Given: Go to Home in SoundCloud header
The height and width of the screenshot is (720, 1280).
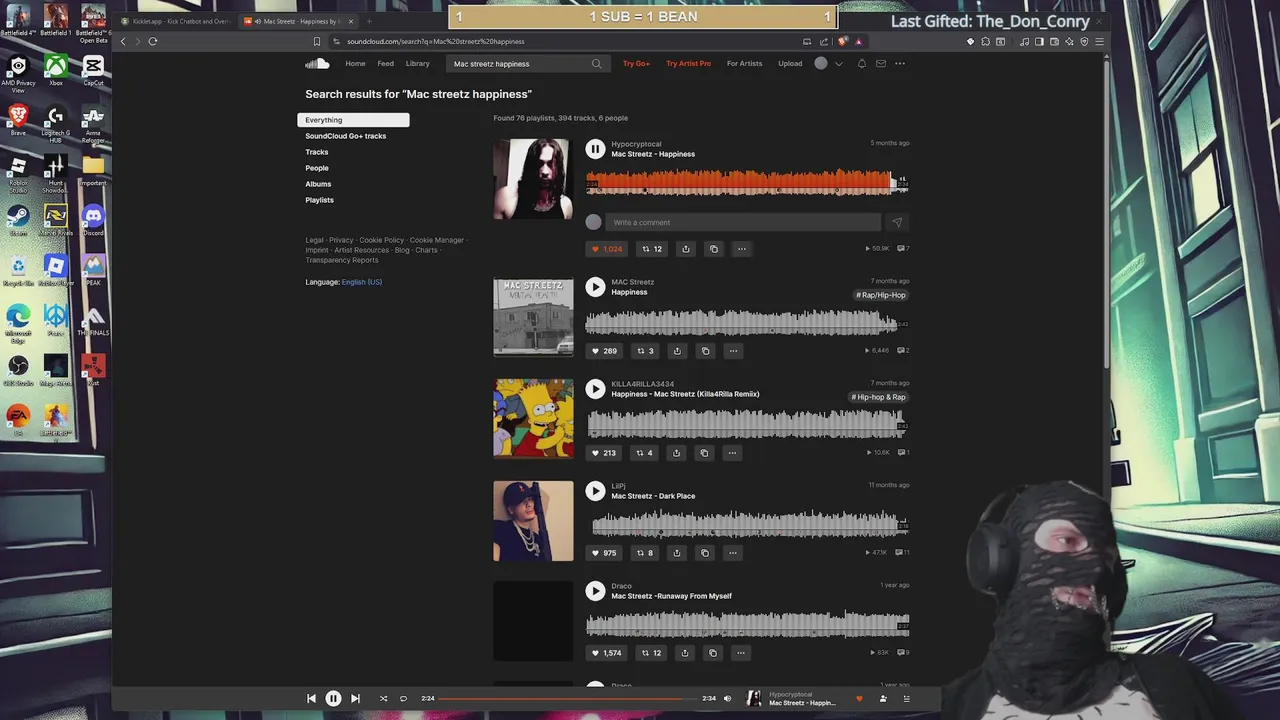Looking at the screenshot, I should 355,63.
